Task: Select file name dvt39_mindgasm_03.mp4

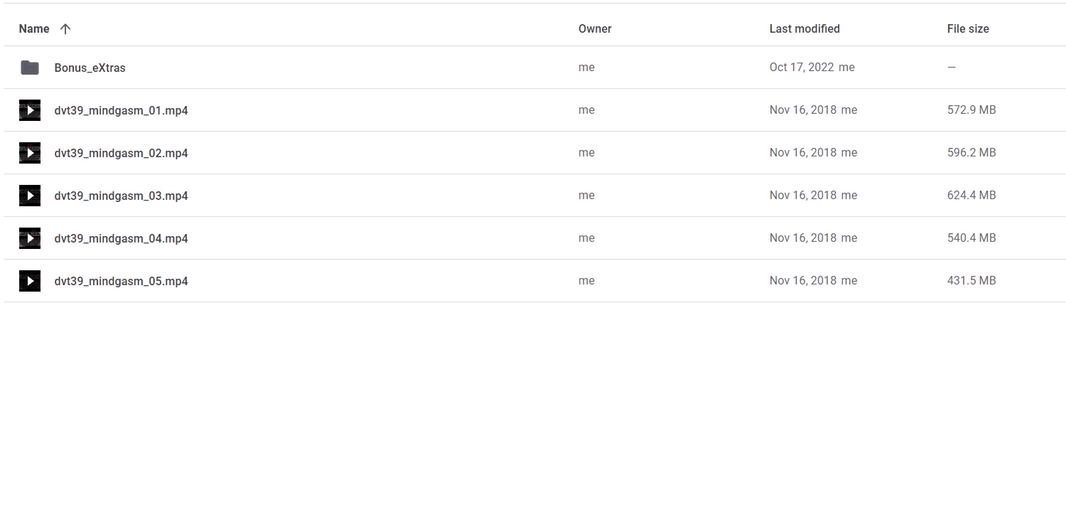Action: tap(121, 196)
